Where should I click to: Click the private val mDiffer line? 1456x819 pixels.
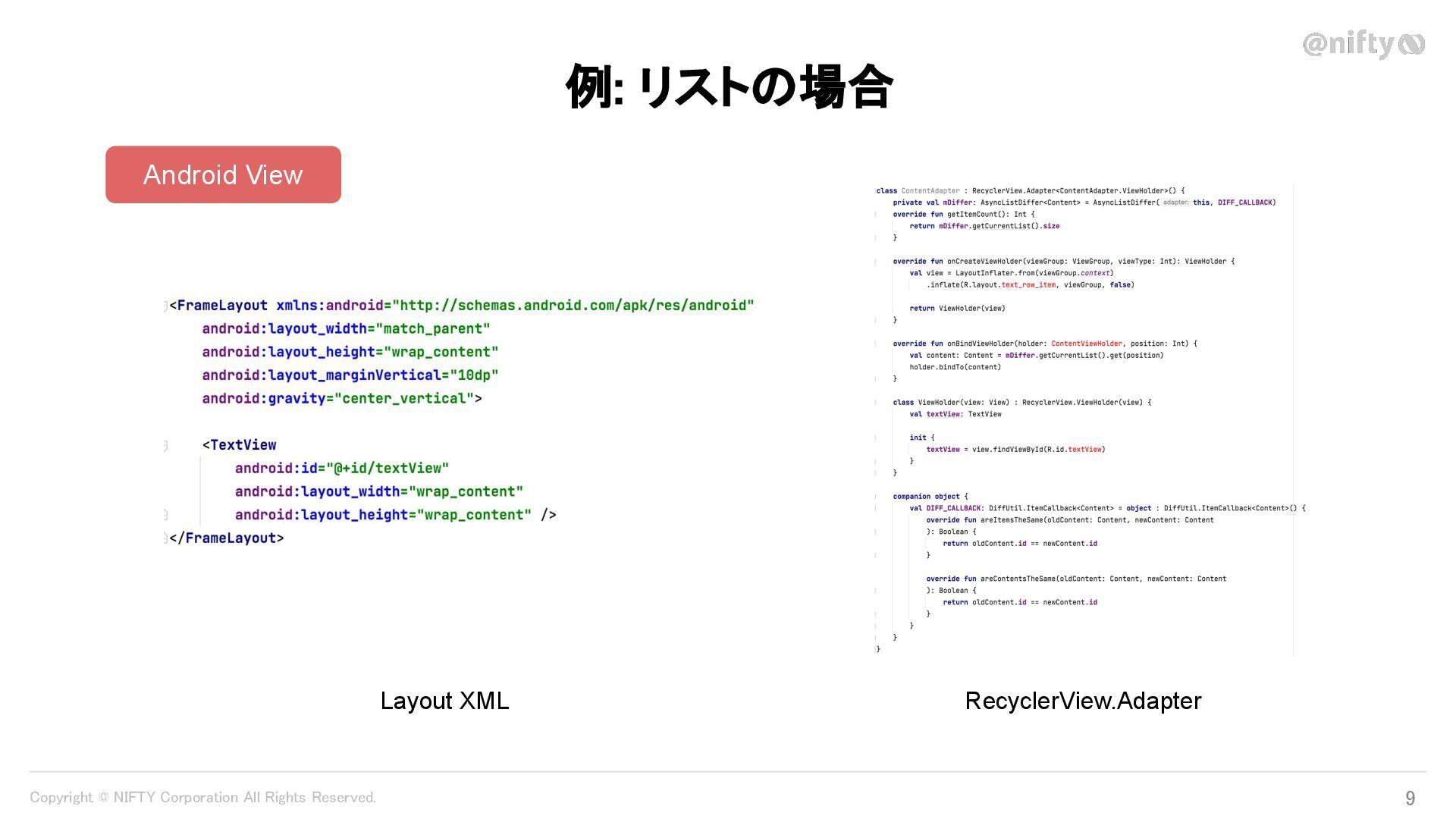pyautogui.click(x=1084, y=202)
